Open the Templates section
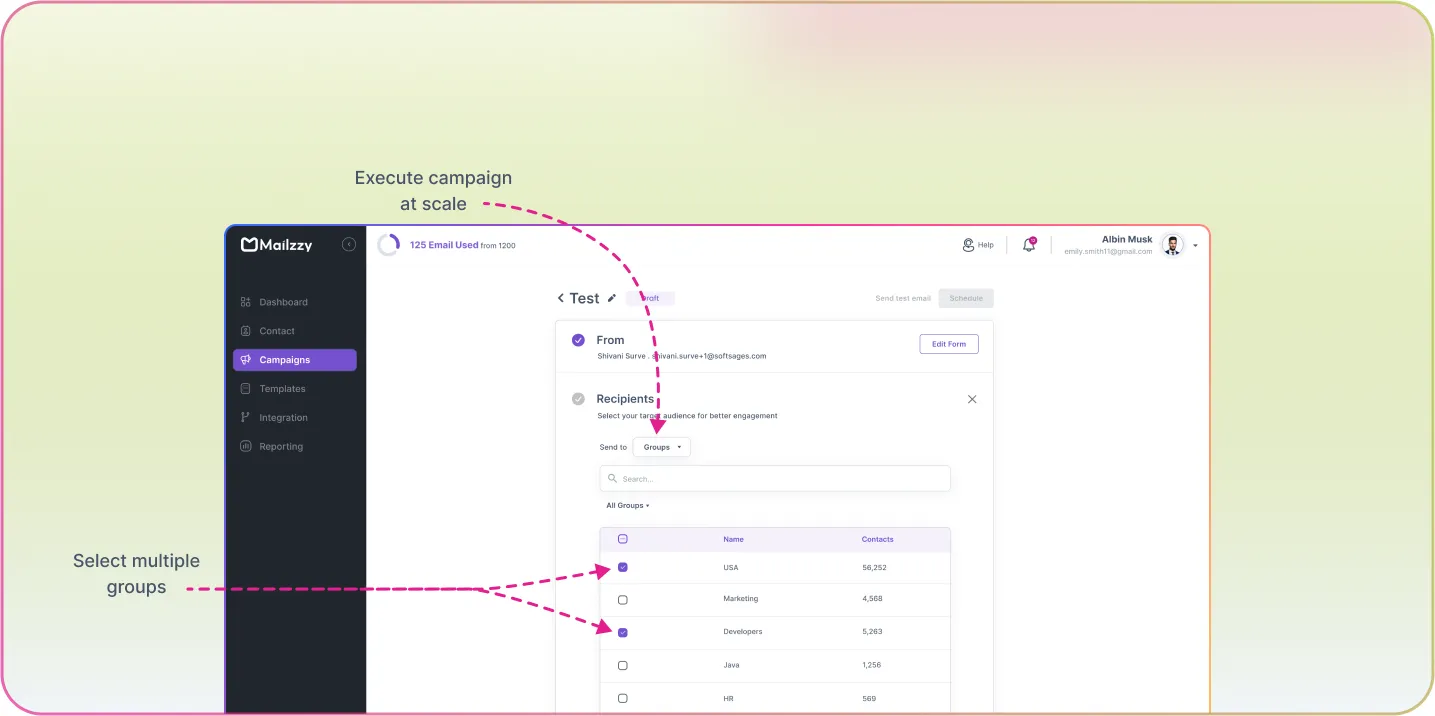Screen dimensions: 1435x716 pyautogui.click(x=283, y=388)
